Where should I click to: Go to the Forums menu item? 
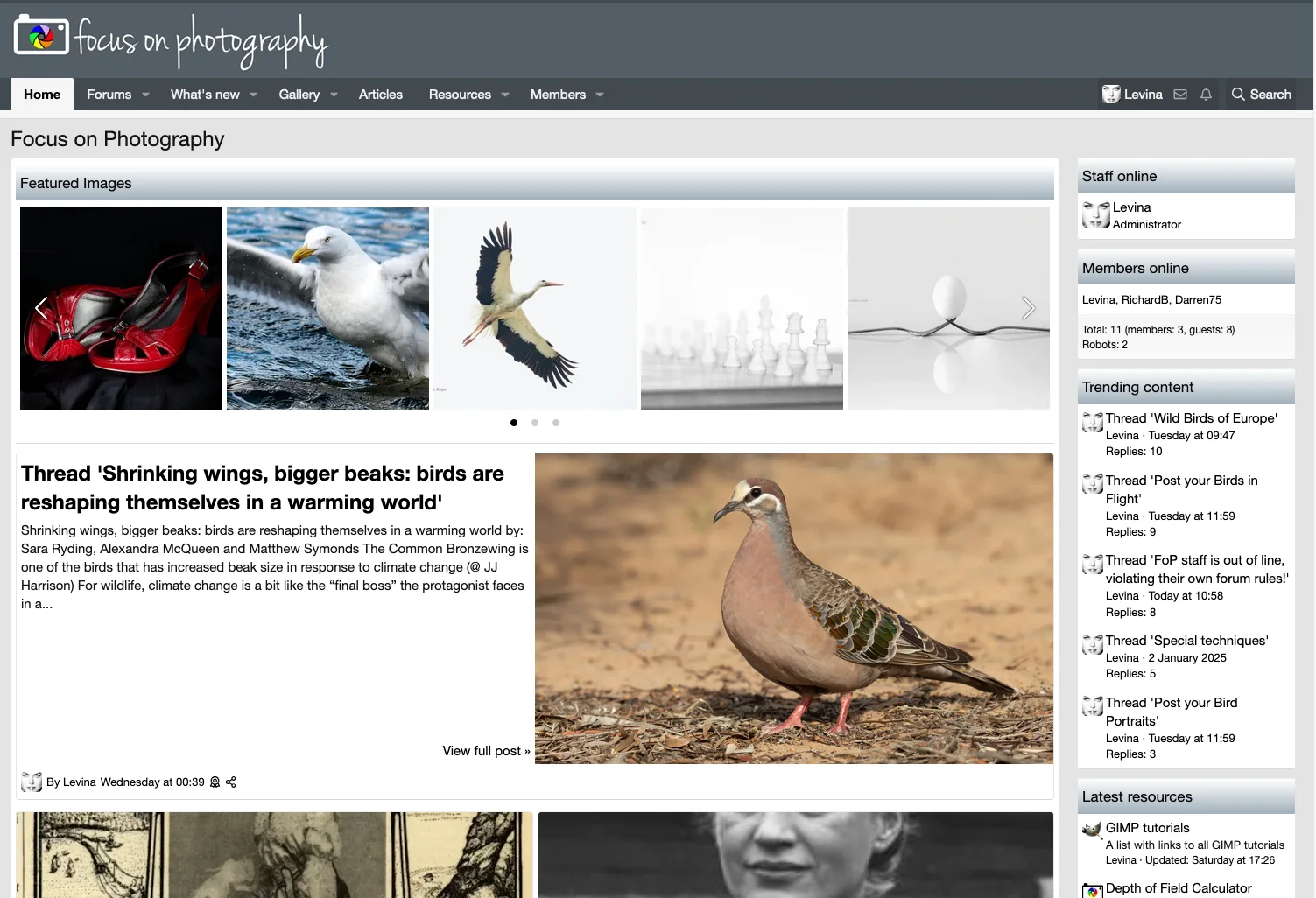pos(109,95)
